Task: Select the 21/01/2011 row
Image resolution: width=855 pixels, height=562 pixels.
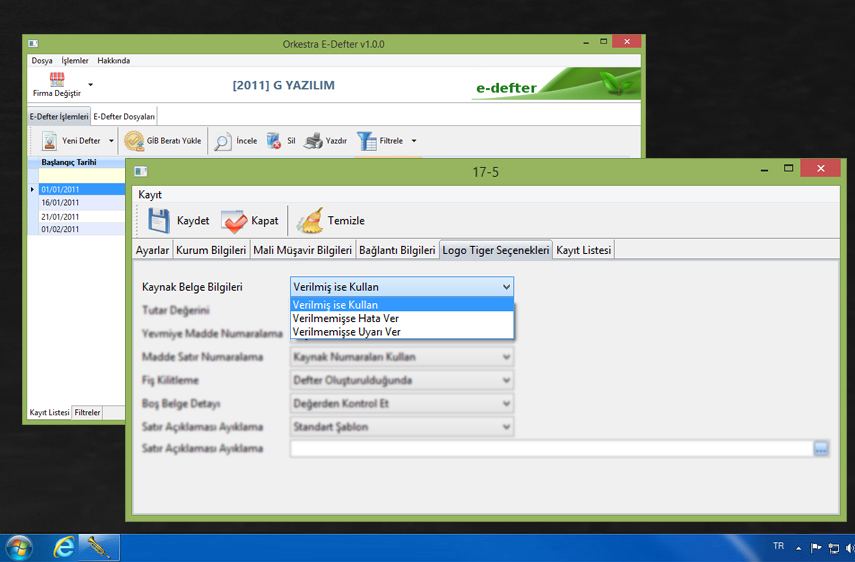Action: click(x=82, y=216)
